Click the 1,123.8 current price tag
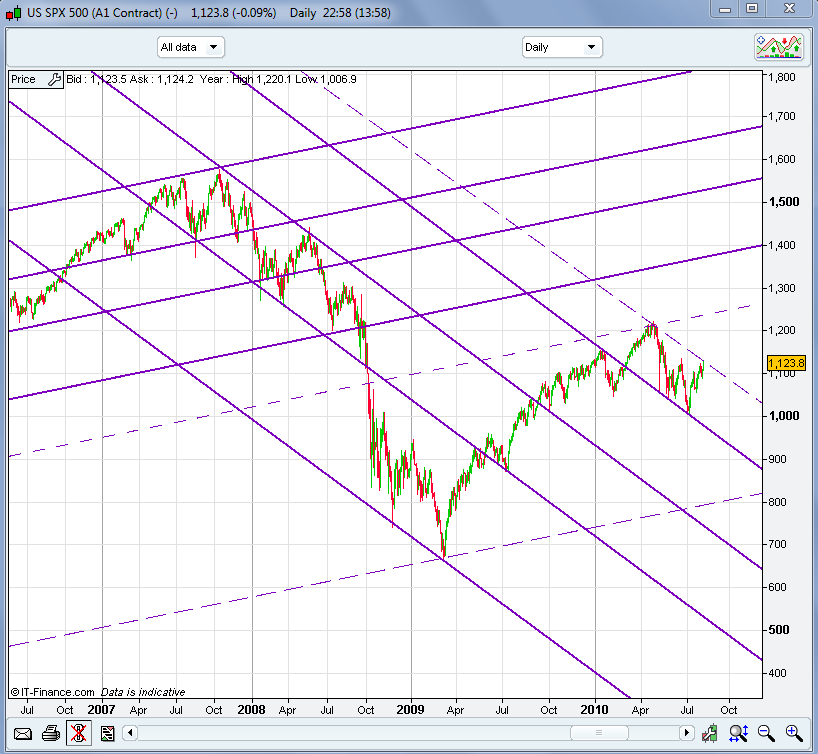 coord(786,363)
